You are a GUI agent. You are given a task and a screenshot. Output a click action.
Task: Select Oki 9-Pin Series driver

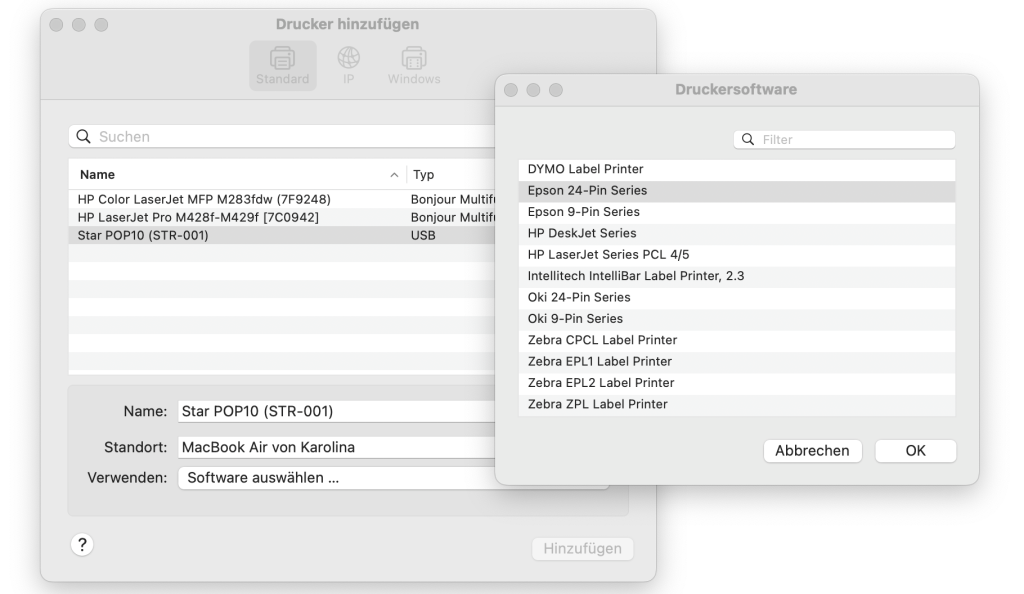[737, 319]
